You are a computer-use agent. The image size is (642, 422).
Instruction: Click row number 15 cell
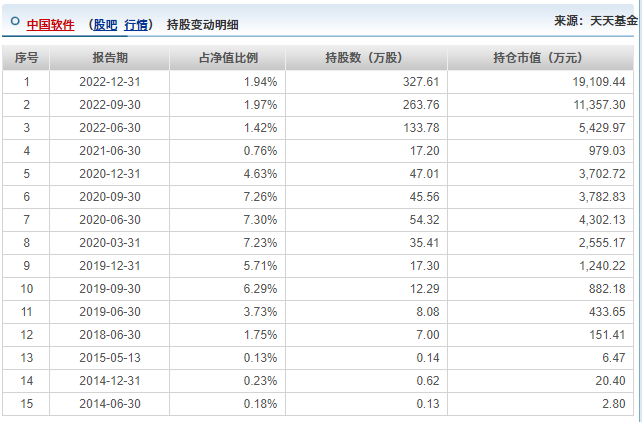pos(26,404)
